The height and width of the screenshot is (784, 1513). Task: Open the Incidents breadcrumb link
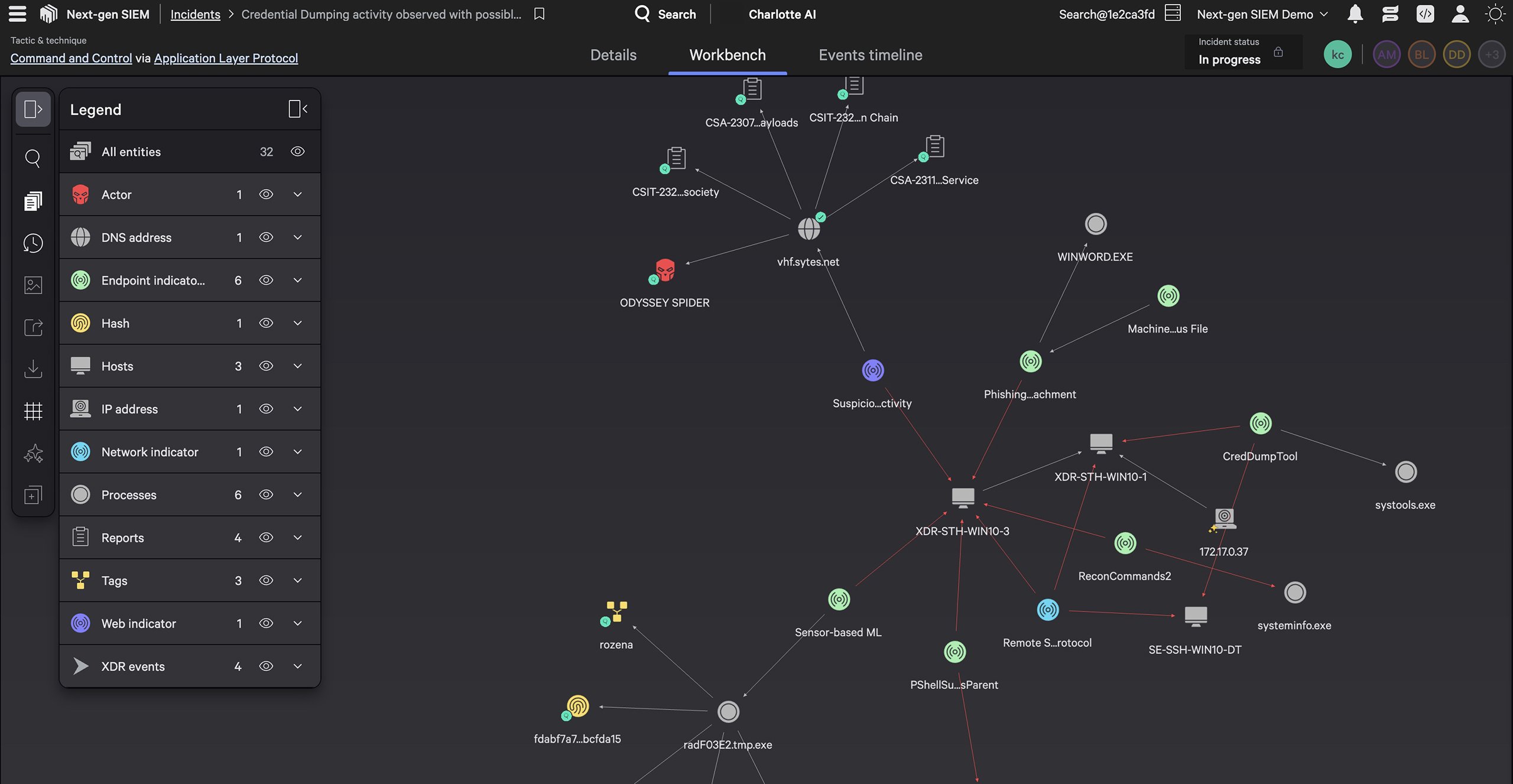195,14
